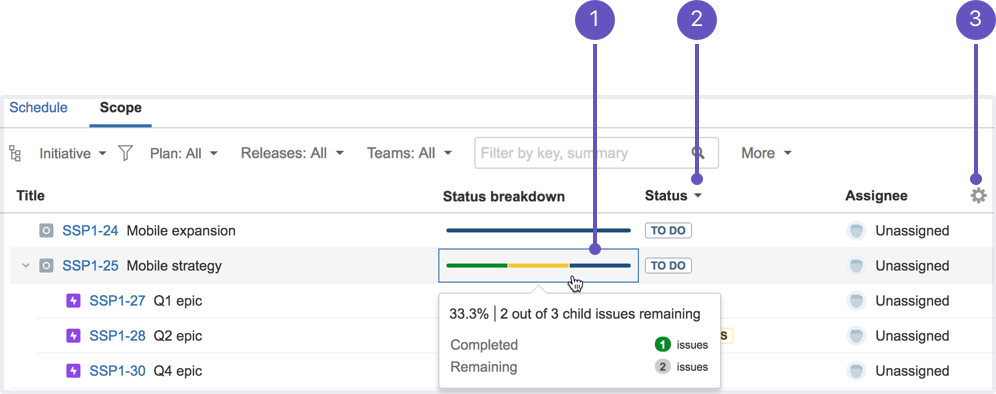
Task: Click the filter funnel icon
Action: click(125, 153)
